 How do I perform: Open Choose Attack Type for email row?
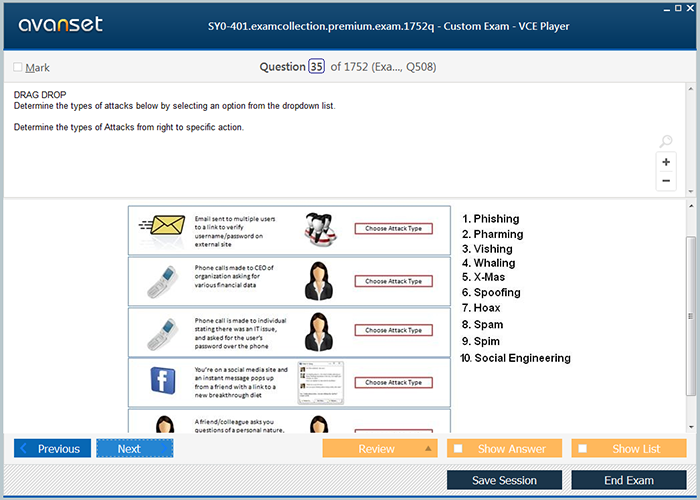point(393,229)
